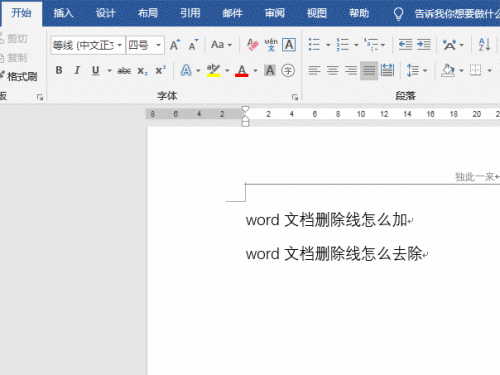Click 剪切 cut button

pos(13,39)
